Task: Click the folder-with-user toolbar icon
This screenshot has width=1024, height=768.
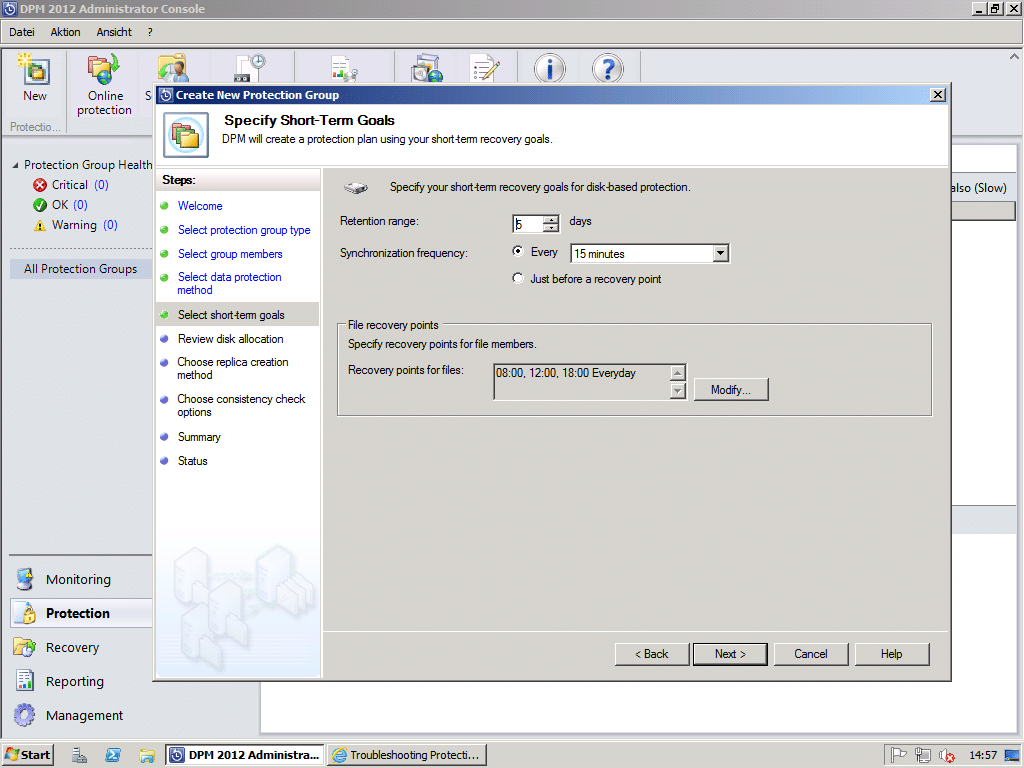Action: [x=172, y=68]
